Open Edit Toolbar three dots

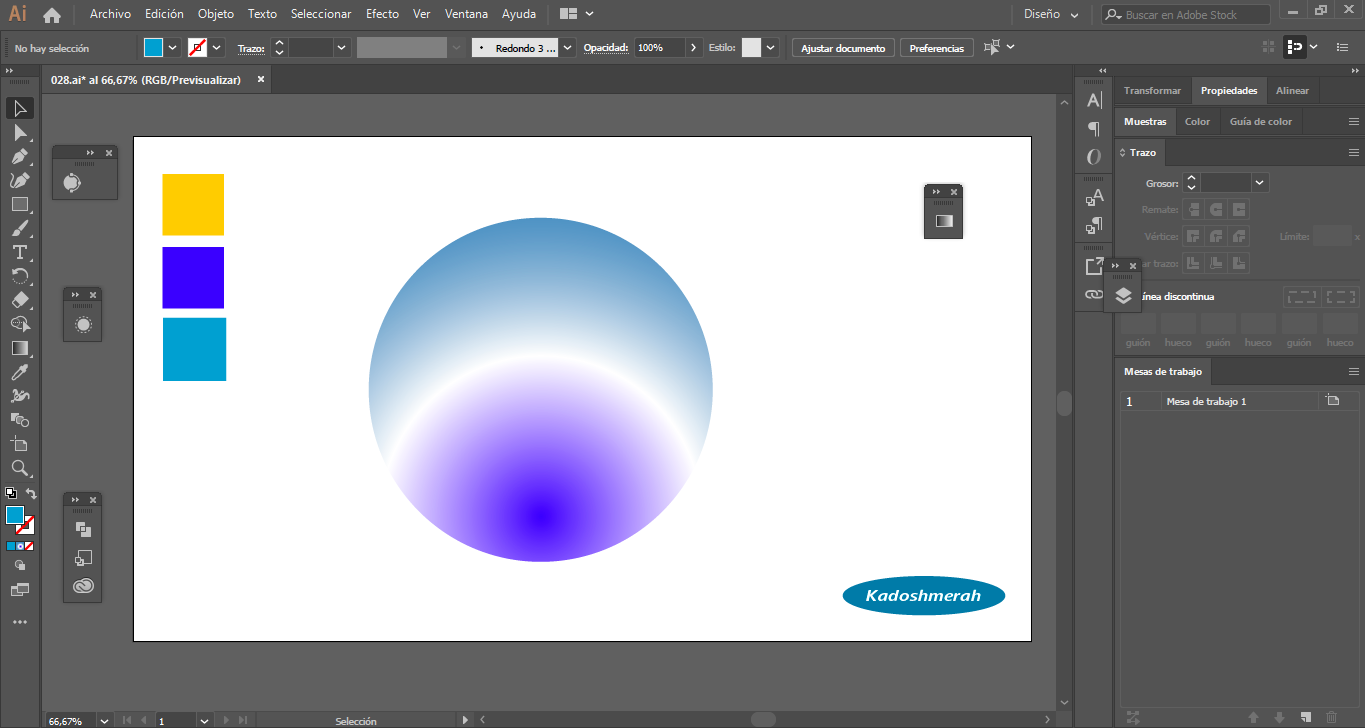point(20,622)
